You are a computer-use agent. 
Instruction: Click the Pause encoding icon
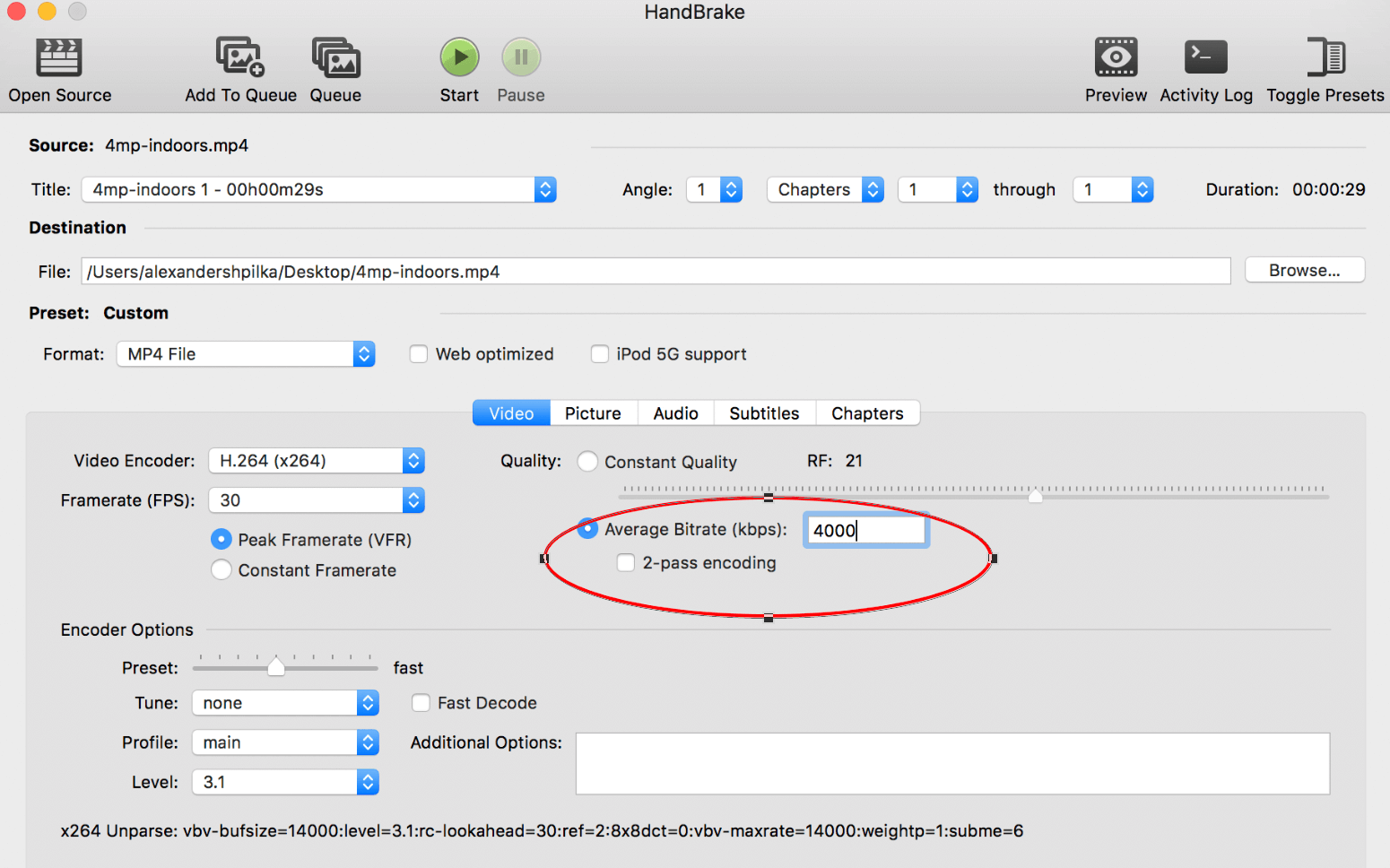(521, 57)
